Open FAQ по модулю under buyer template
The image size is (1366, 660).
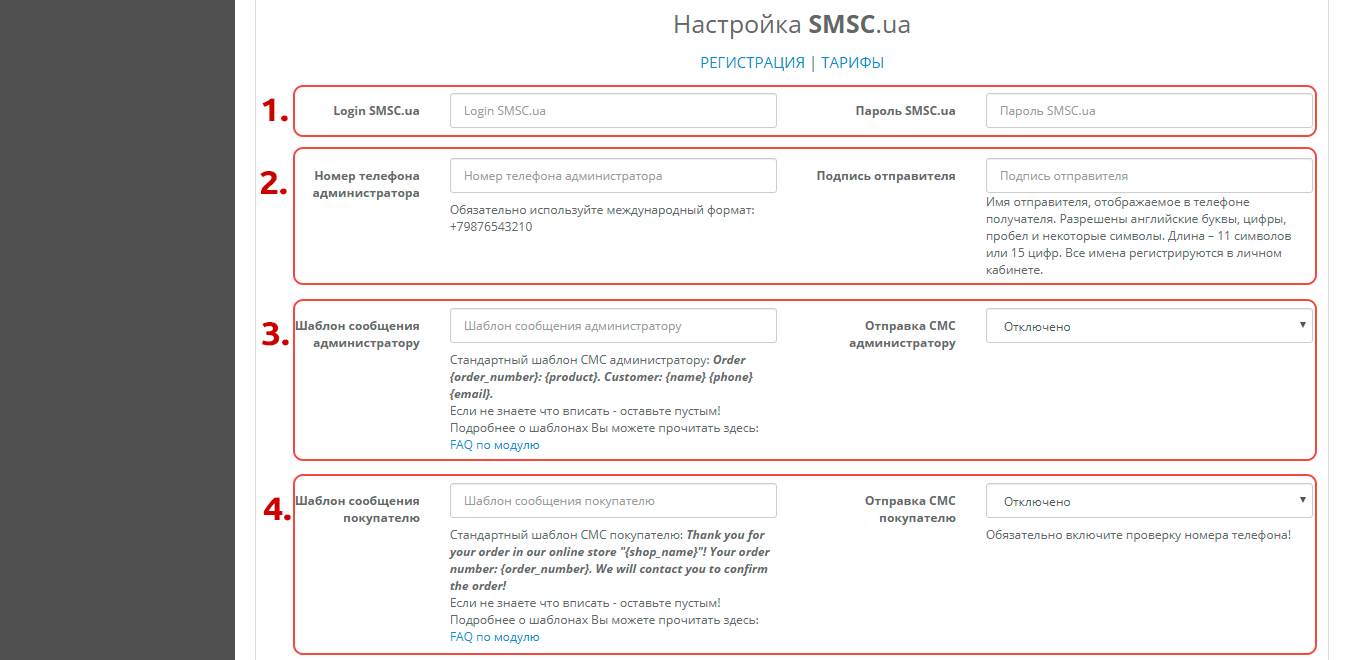point(494,637)
